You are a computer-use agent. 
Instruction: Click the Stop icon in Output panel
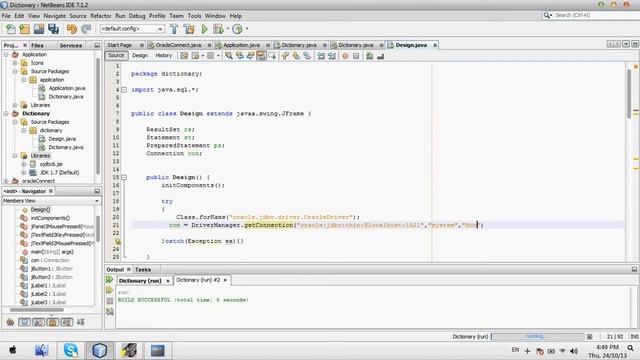[x=109, y=301]
